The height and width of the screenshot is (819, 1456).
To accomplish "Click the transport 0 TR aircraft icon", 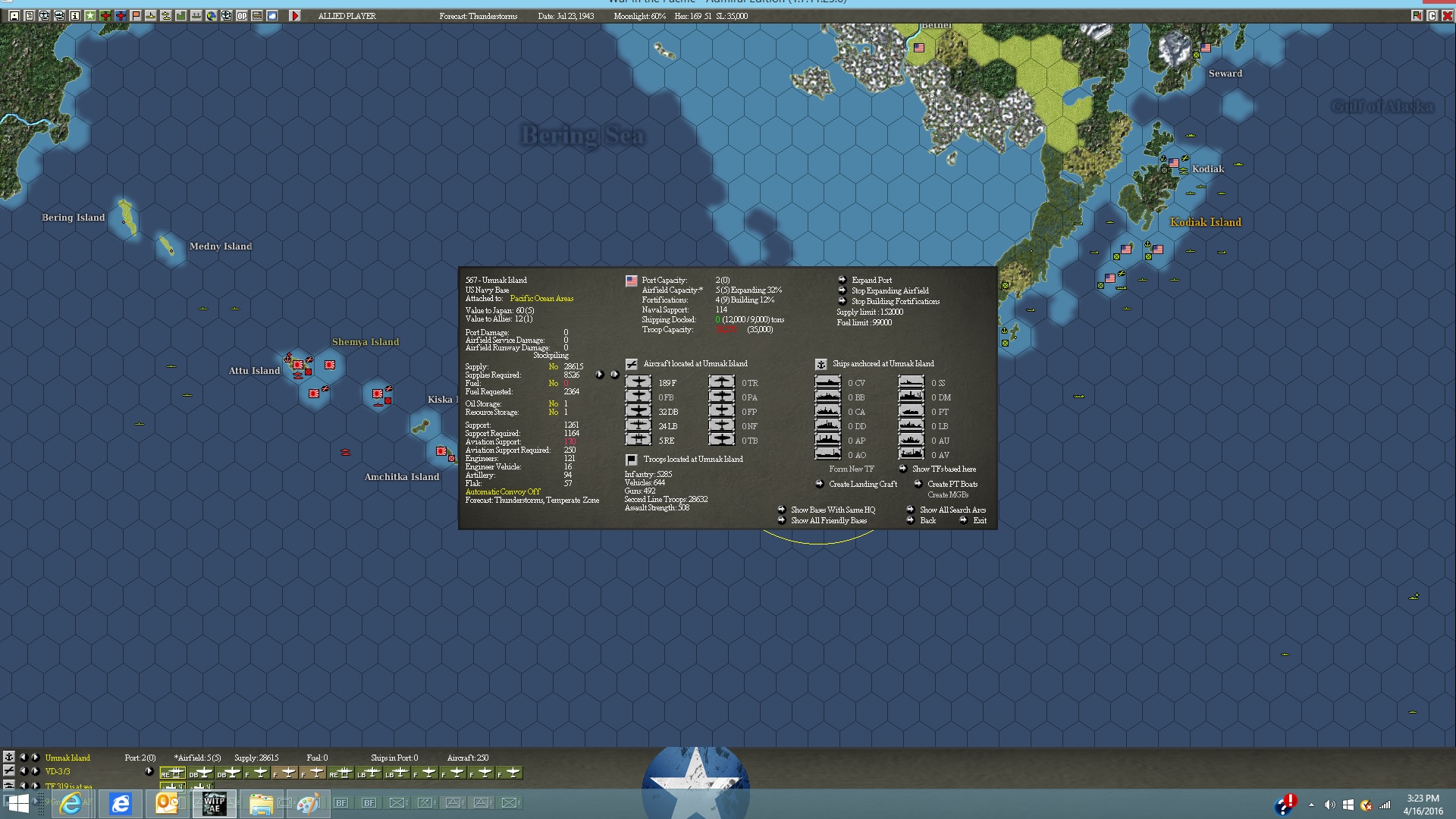I will pyautogui.click(x=721, y=382).
